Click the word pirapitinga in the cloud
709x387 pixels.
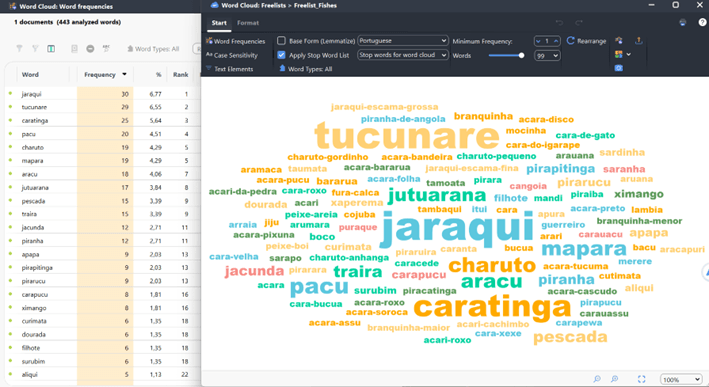point(561,169)
